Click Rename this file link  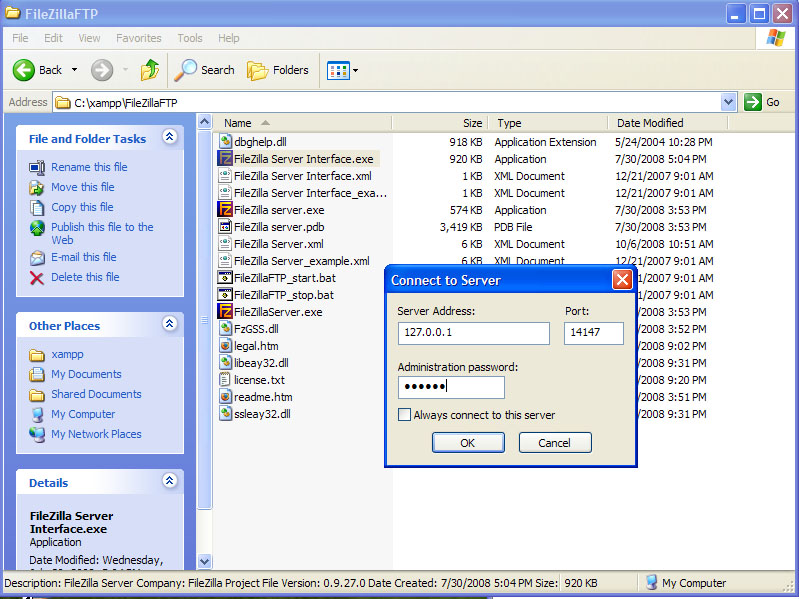tap(89, 167)
